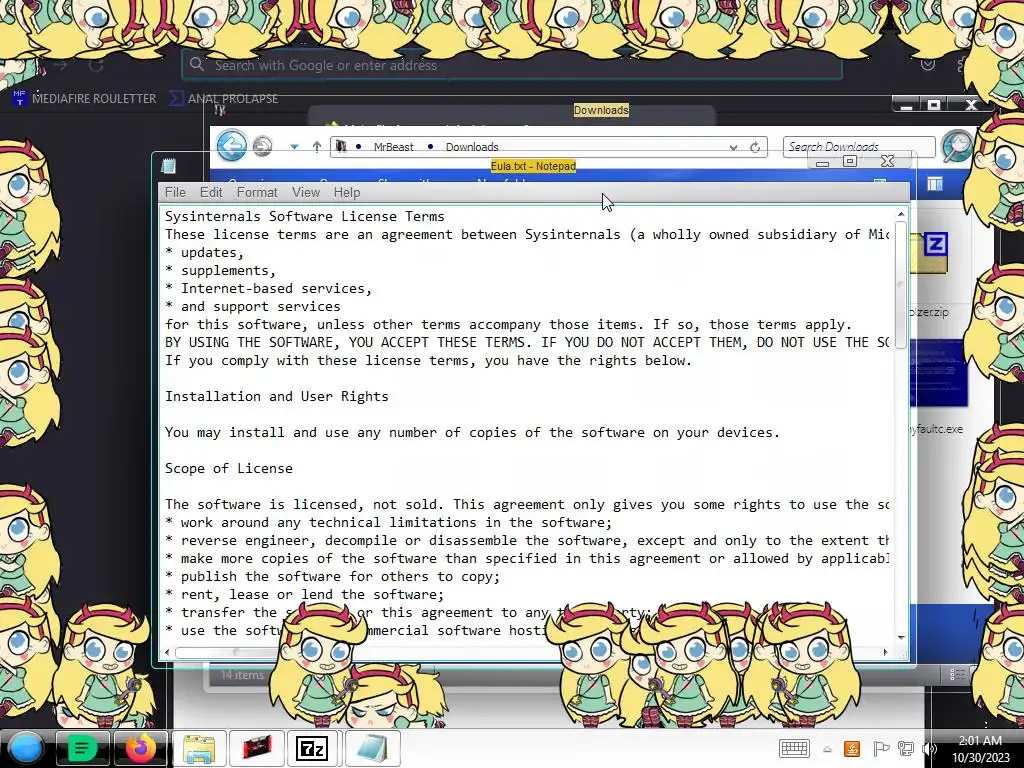
Task: Click the '14 items' Explorer status text
Action: pos(242,675)
